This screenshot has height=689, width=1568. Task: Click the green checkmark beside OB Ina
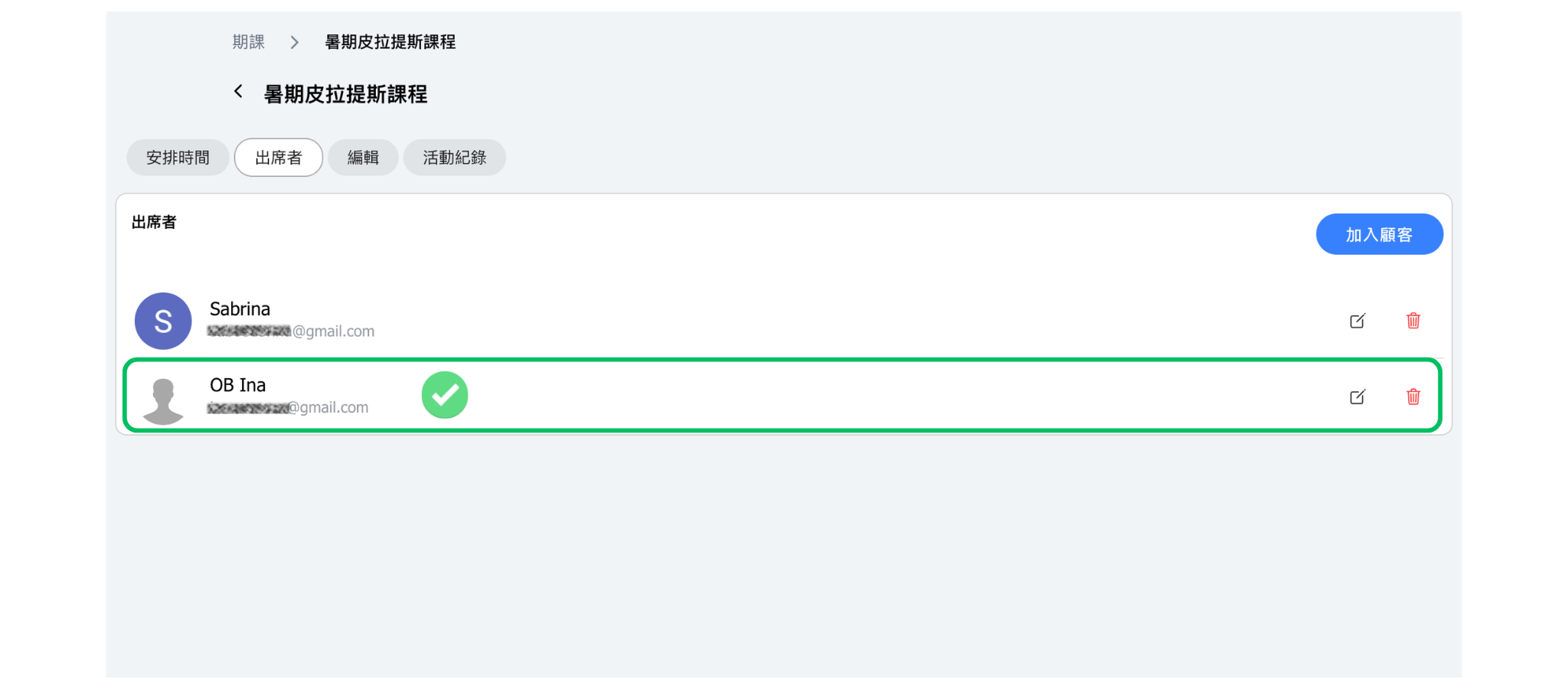point(445,395)
